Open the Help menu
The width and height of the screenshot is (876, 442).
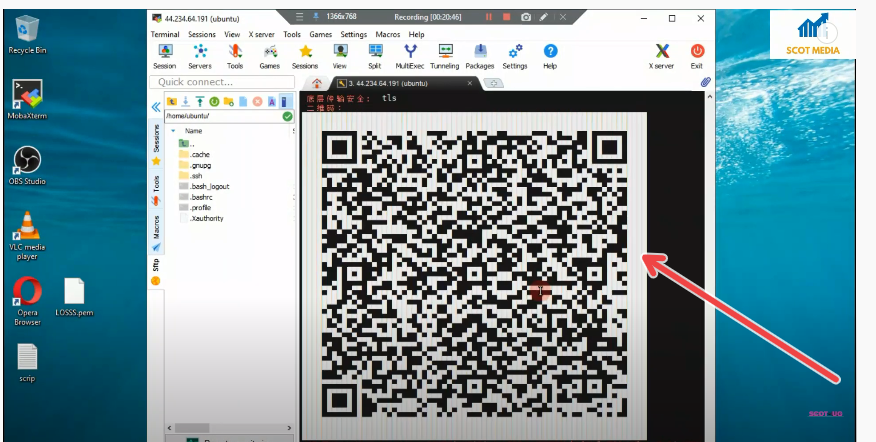coord(416,34)
